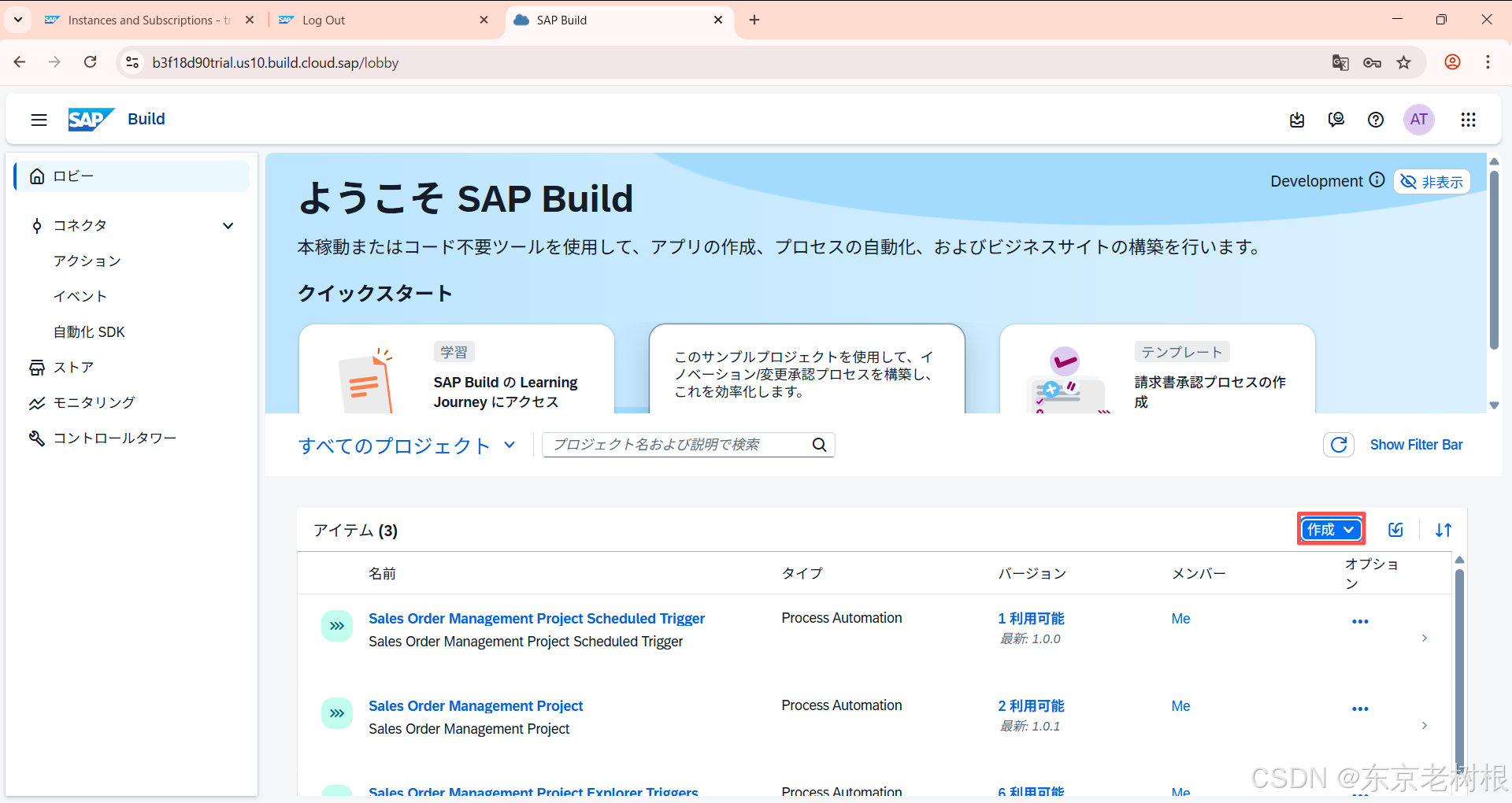Click Sales Order Management Project process icon
The height and width of the screenshot is (803, 1512).
tap(337, 714)
